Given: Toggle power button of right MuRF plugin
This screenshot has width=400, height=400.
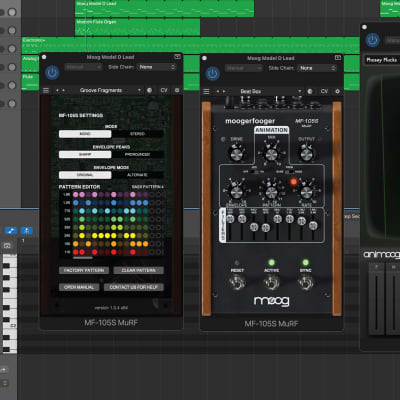Looking at the screenshot, I should click(x=213, y=74).
